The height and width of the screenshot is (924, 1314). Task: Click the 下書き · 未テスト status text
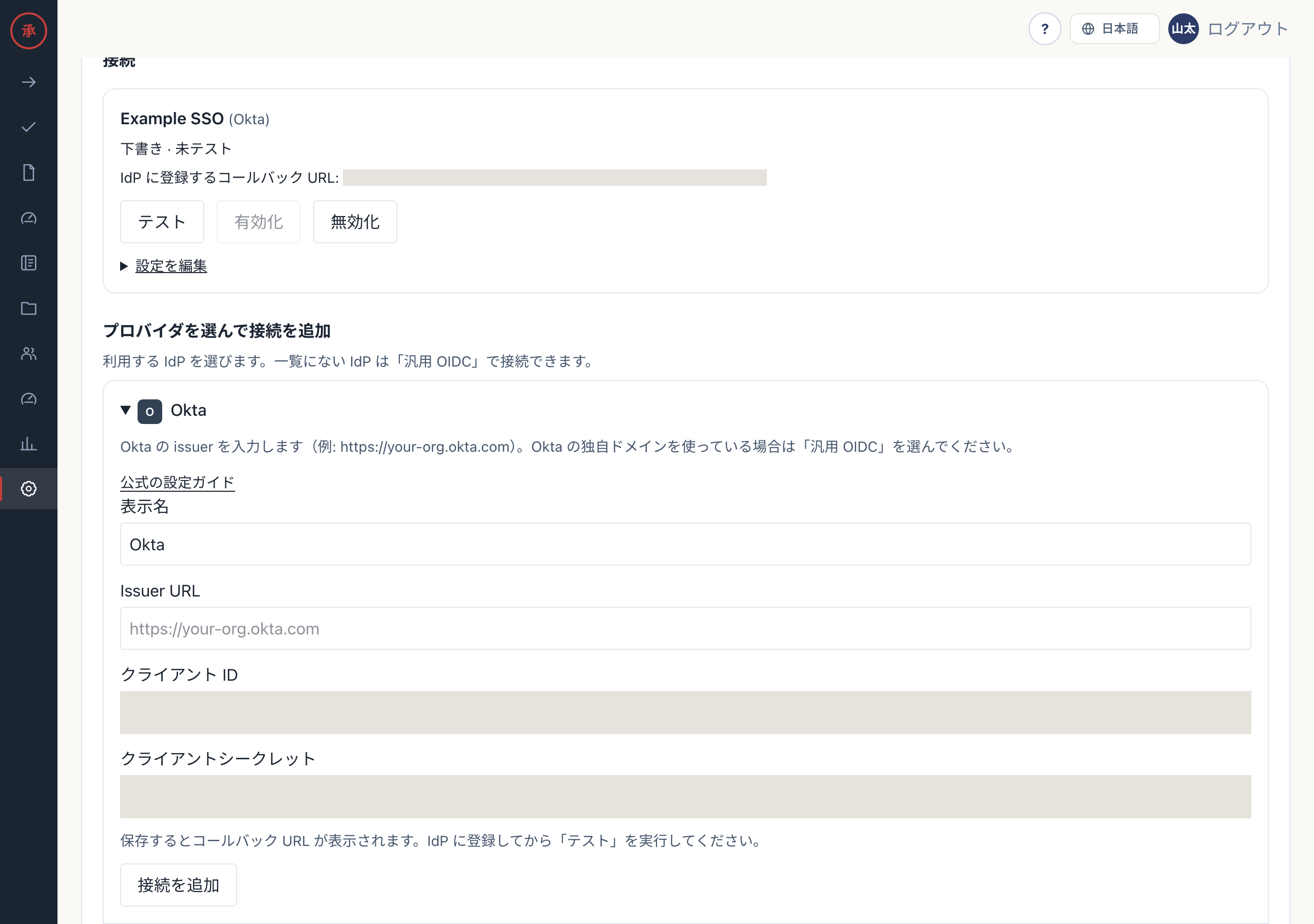176,149
